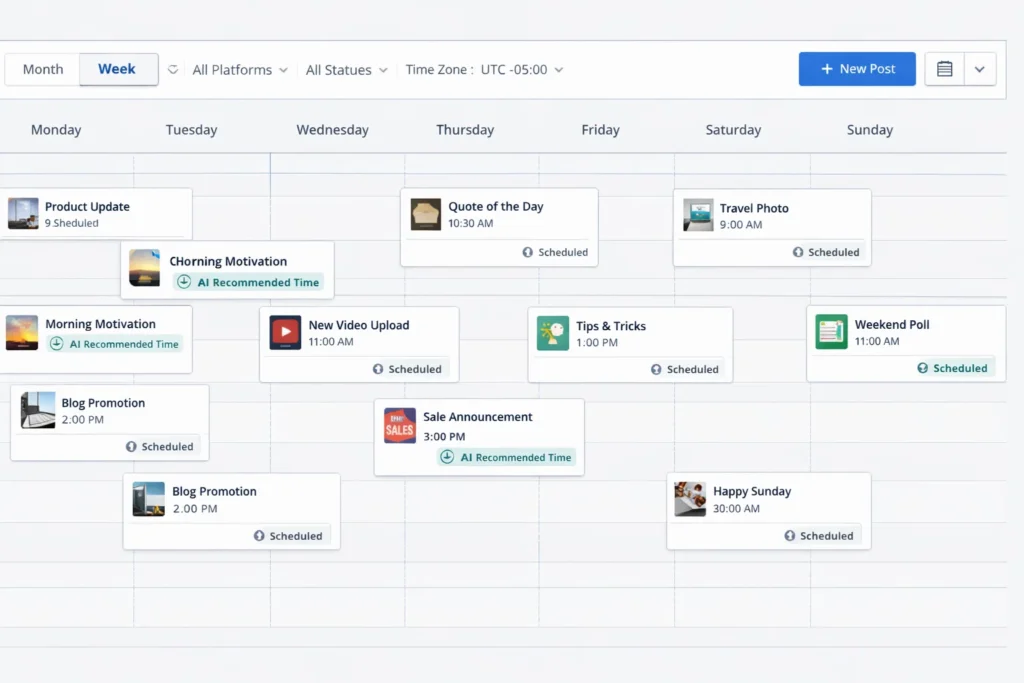The image size is (1024, 683).
Task: Click the Quote of the Day envelope thumbnail icon
Action: (x=424, y=213)
